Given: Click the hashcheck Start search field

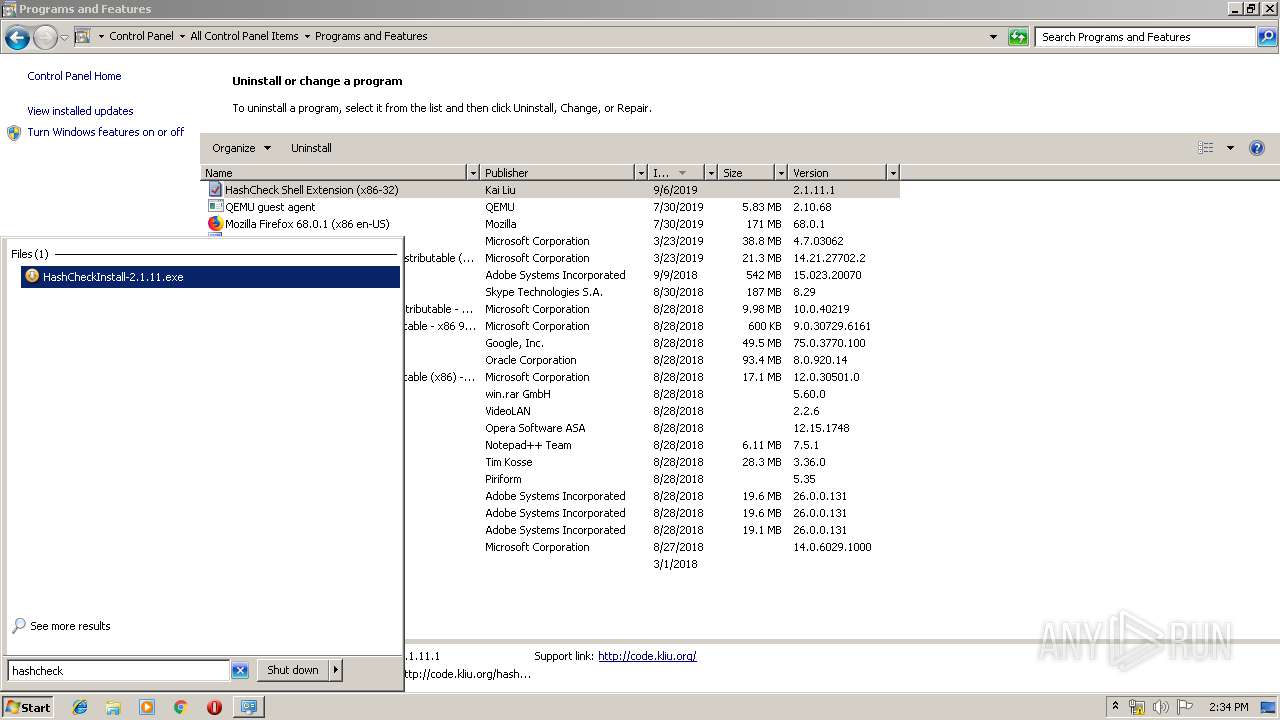Looking at the screenshot, I should [x=119, y=671].
